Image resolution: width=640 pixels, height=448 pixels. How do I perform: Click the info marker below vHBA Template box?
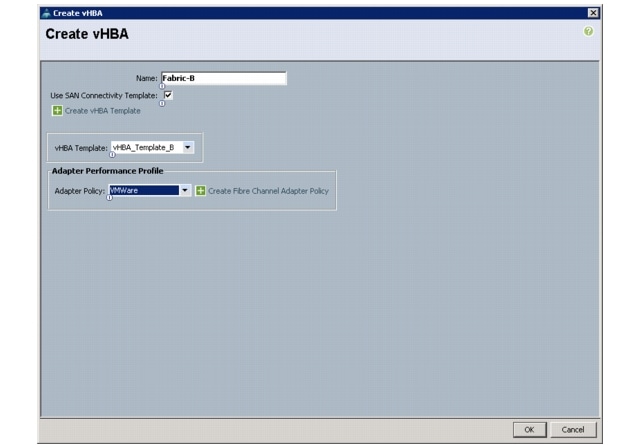point(112,155)
